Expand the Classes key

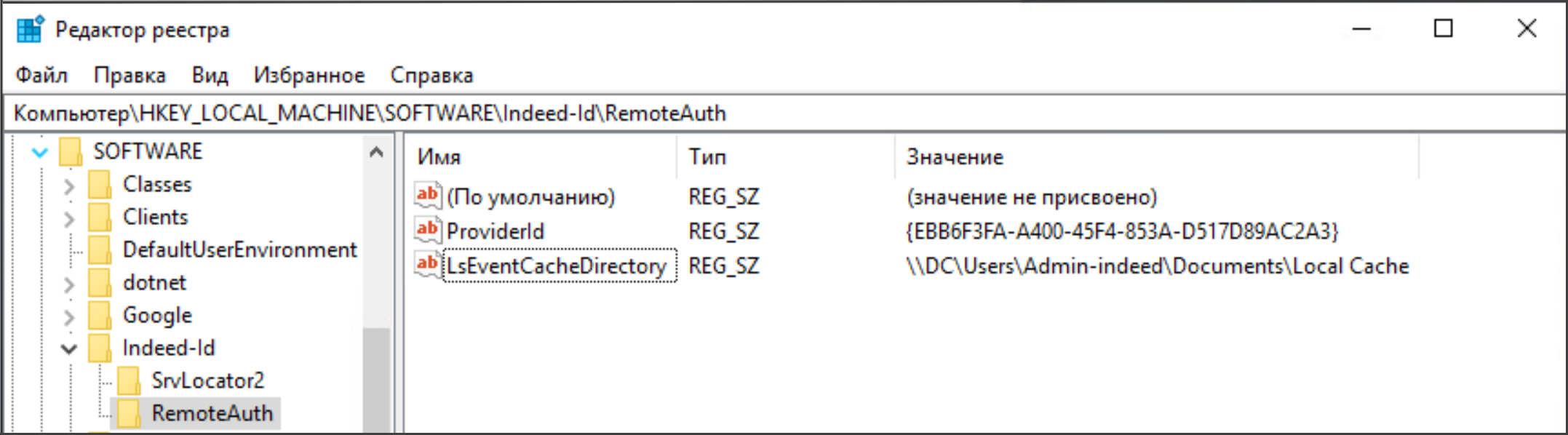(x=69, y=185)
